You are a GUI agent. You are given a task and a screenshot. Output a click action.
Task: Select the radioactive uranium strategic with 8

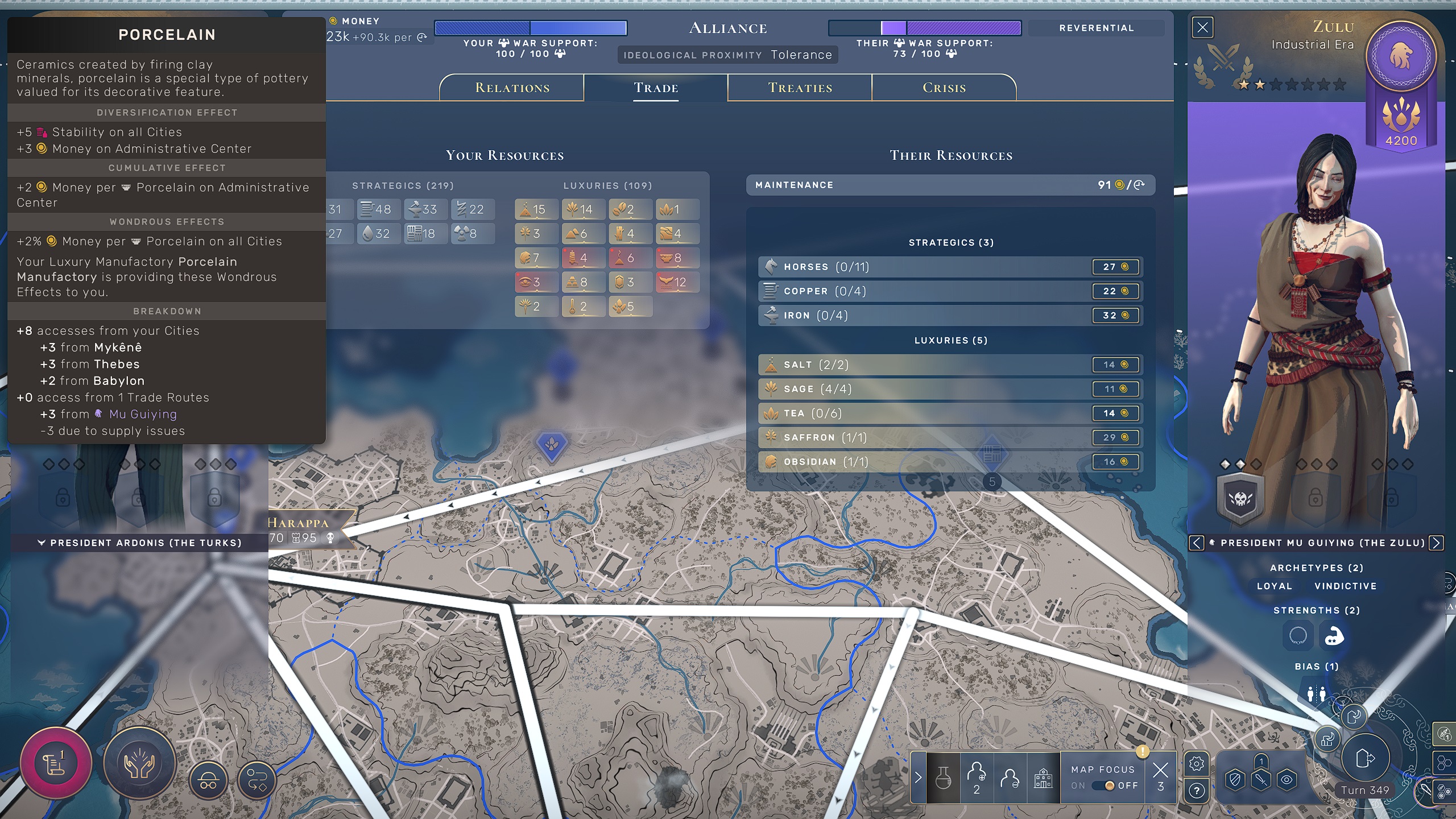[473, 234]
